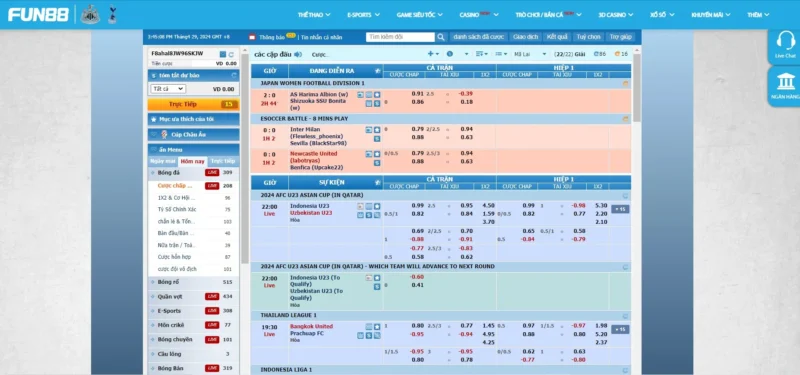Viewport: 800px width, 375px height.
Task: Click the Tìm kiếm đội search field
Action: coord(401,37)
